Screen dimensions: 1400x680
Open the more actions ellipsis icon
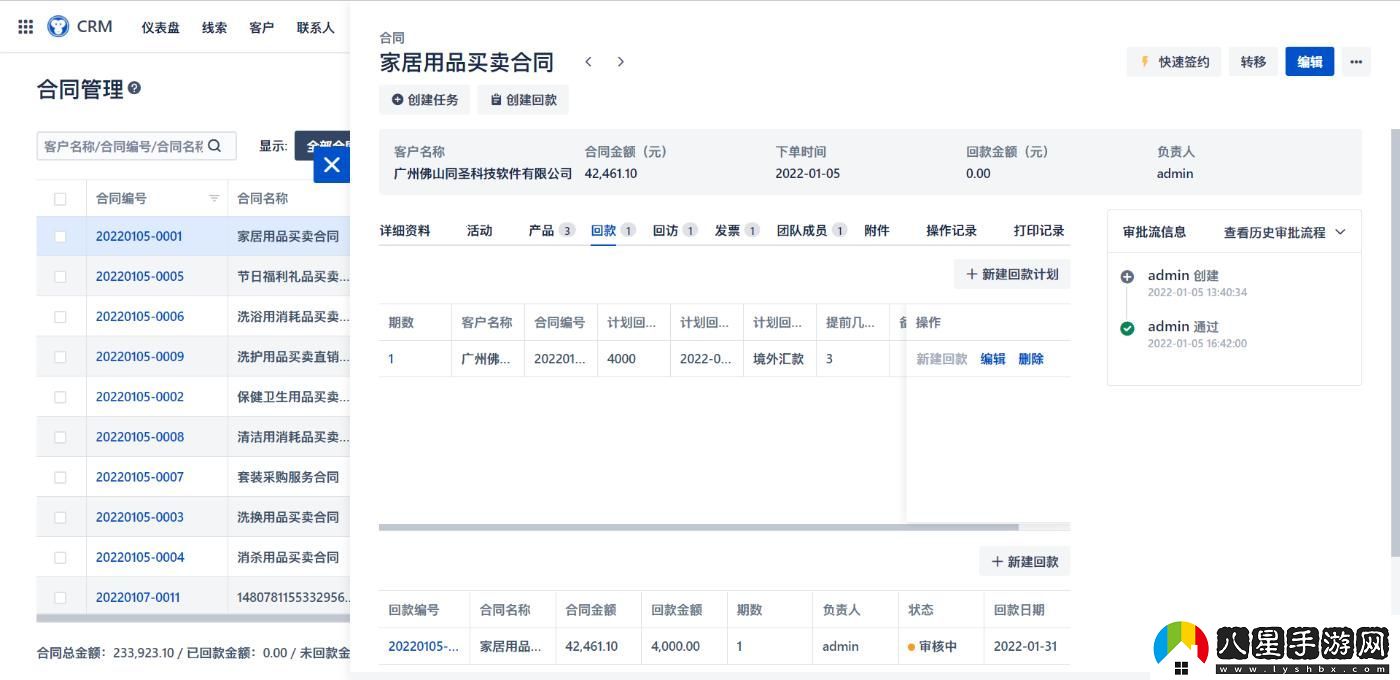coord(1356,61)
